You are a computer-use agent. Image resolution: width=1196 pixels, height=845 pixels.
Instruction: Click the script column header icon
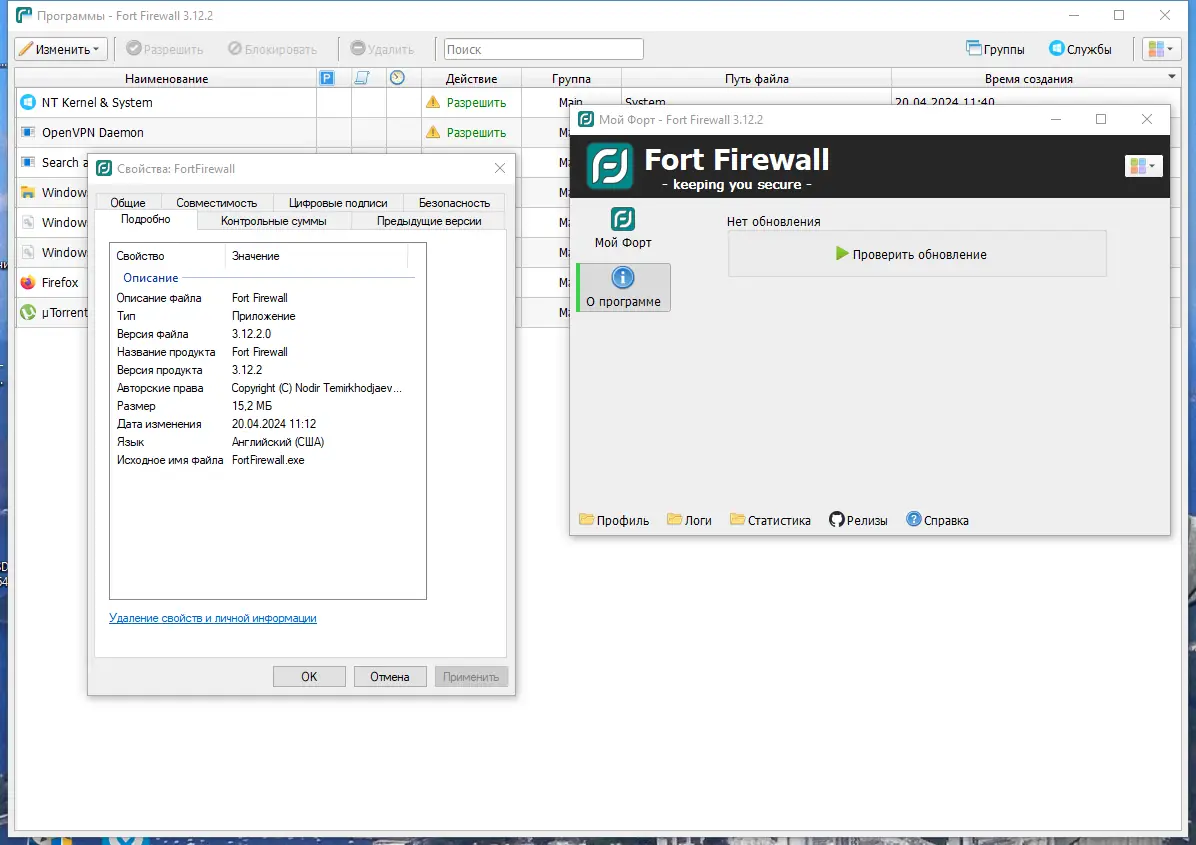coord(362,78)
